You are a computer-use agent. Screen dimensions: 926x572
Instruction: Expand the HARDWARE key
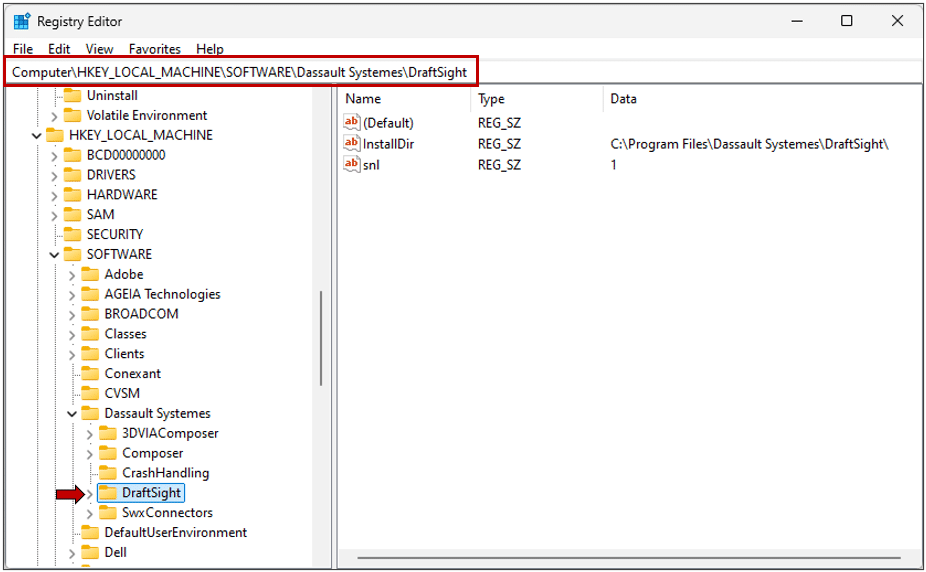tap(54, 195)
